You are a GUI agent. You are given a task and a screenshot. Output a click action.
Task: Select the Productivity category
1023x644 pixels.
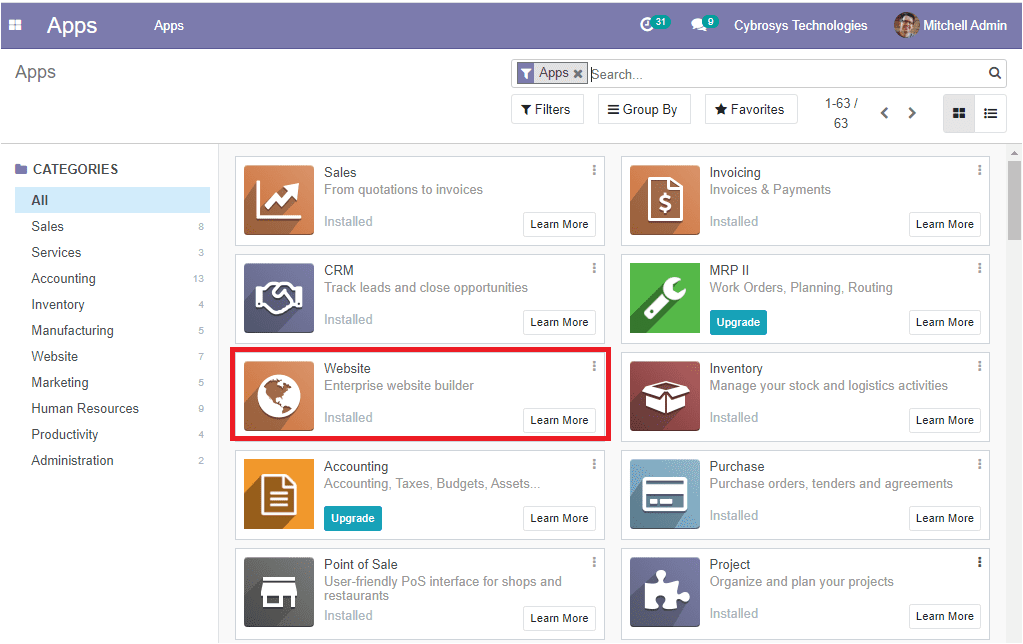[x=112, y=435]
